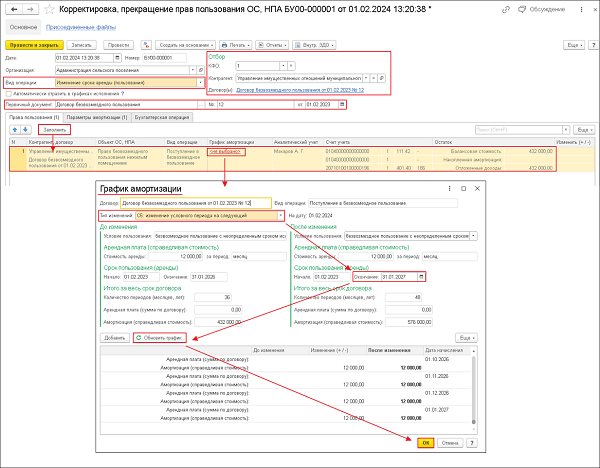Click help question mark in dialog
Screen dimensions: 600x468
[x=470, y=442]
